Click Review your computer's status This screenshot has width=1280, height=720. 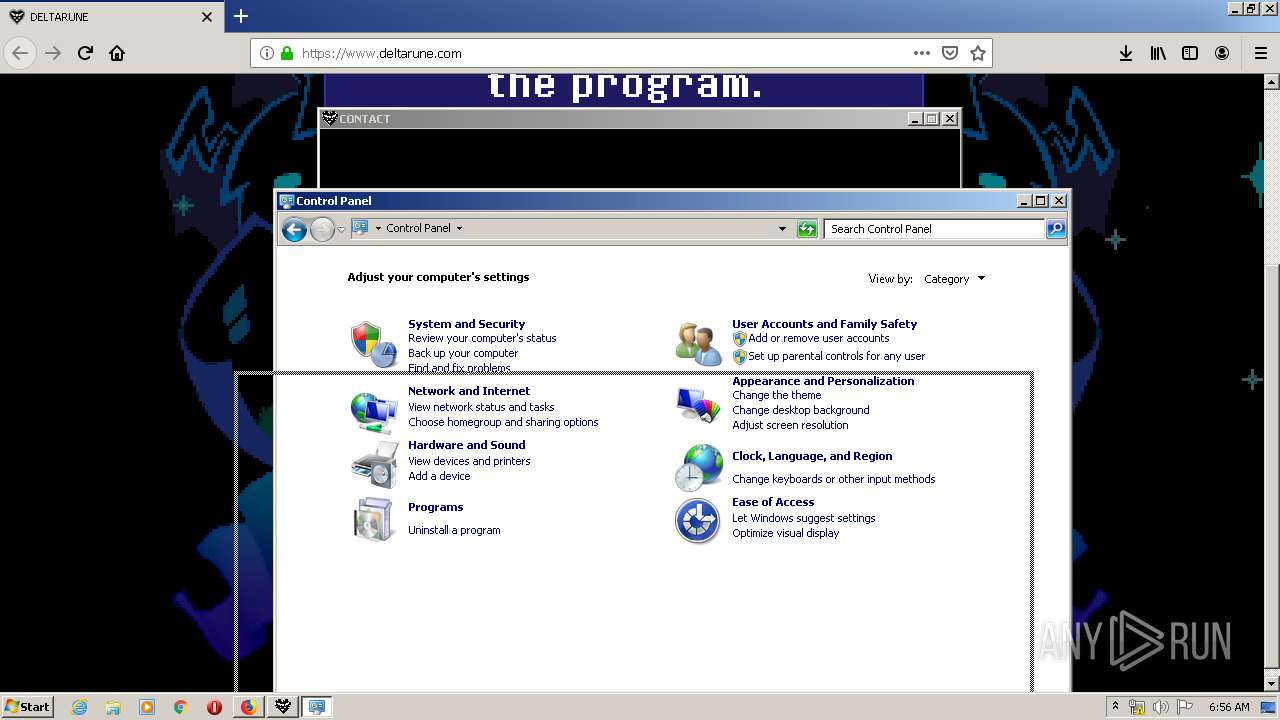[482, 338]
